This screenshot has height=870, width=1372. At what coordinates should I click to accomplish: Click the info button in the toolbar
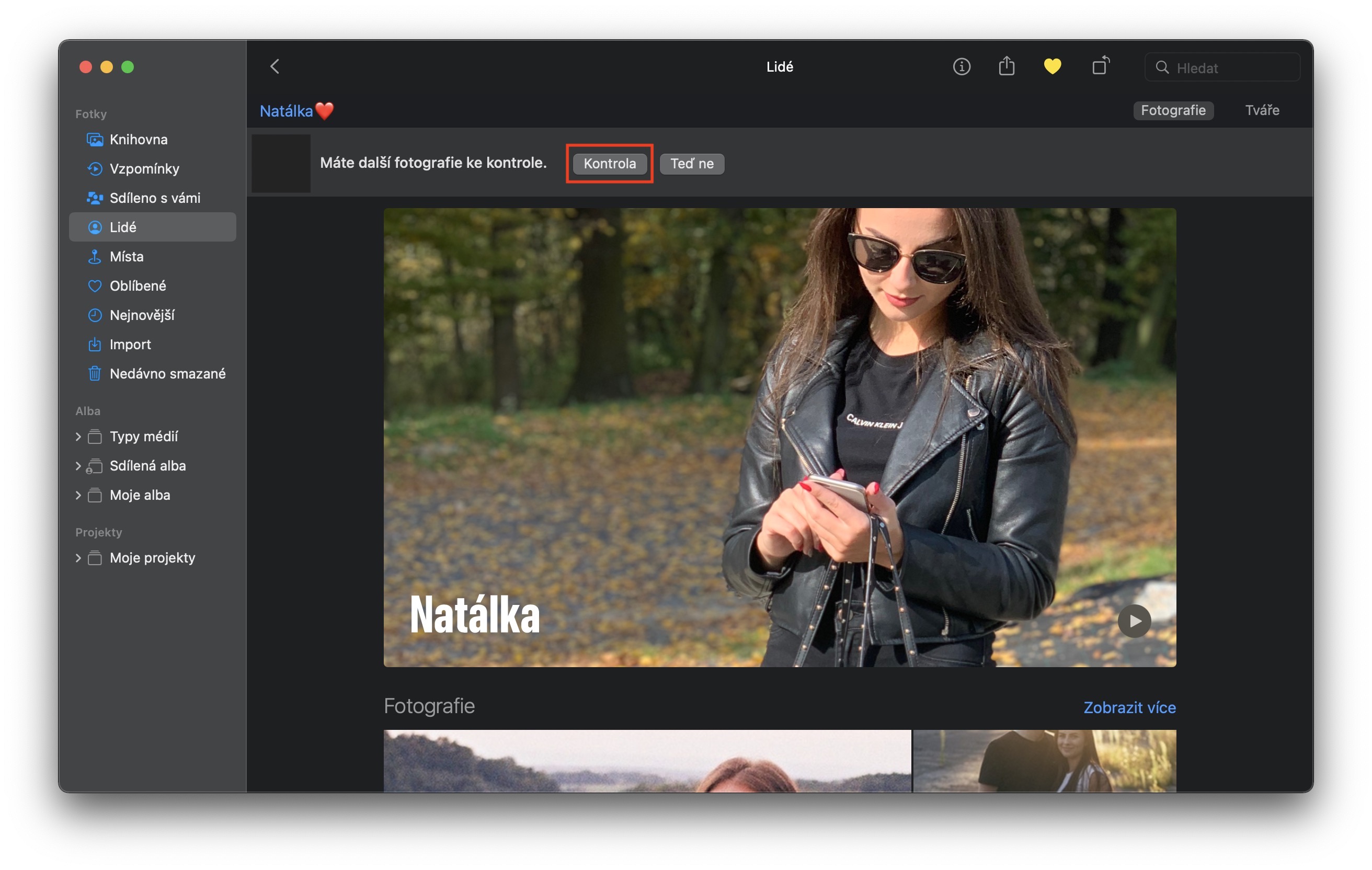(x=961, y=66)
